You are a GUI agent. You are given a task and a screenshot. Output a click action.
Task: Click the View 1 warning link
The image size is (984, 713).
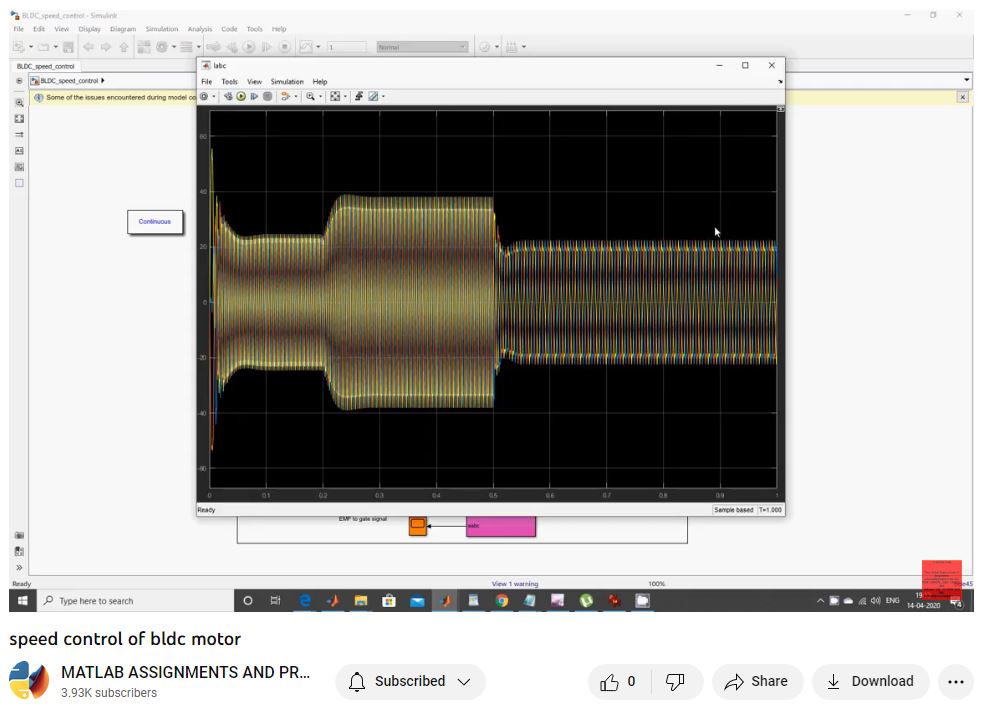tap(514, 584)
